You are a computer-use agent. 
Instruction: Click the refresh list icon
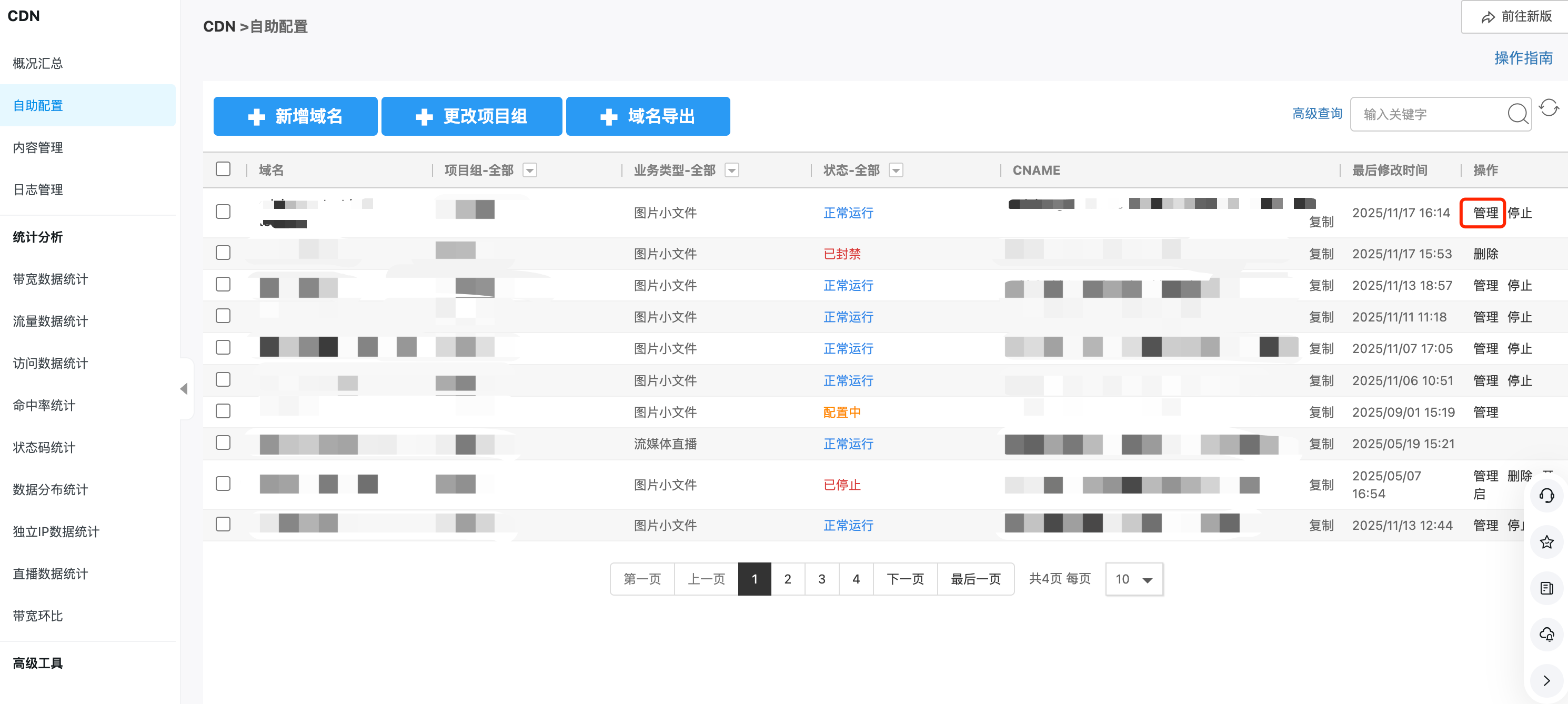click(1549, 108)
